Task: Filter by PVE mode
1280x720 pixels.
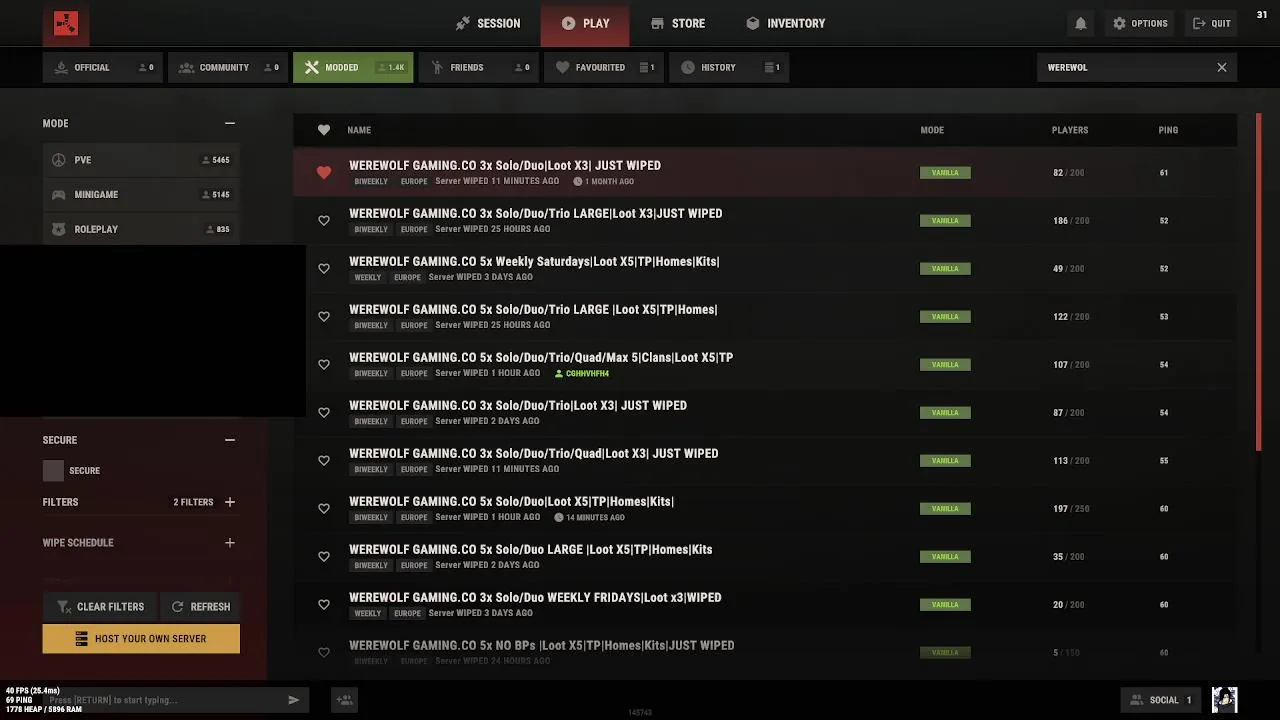Action: click(x=141, y=160)
